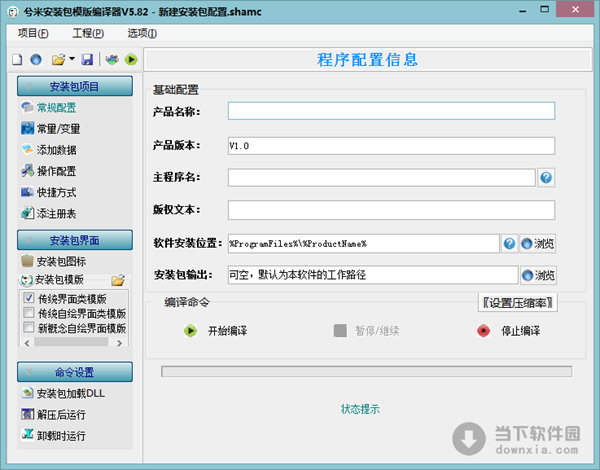Click the 产品名称 input field
The image size is (600, 470).
coord(391,111)
